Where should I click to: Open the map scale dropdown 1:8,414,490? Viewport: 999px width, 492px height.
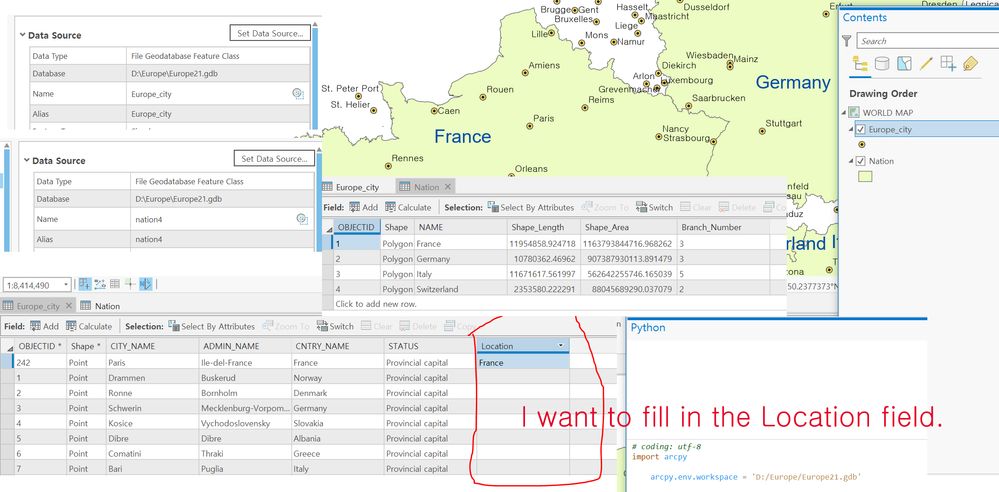pos(66,285)
